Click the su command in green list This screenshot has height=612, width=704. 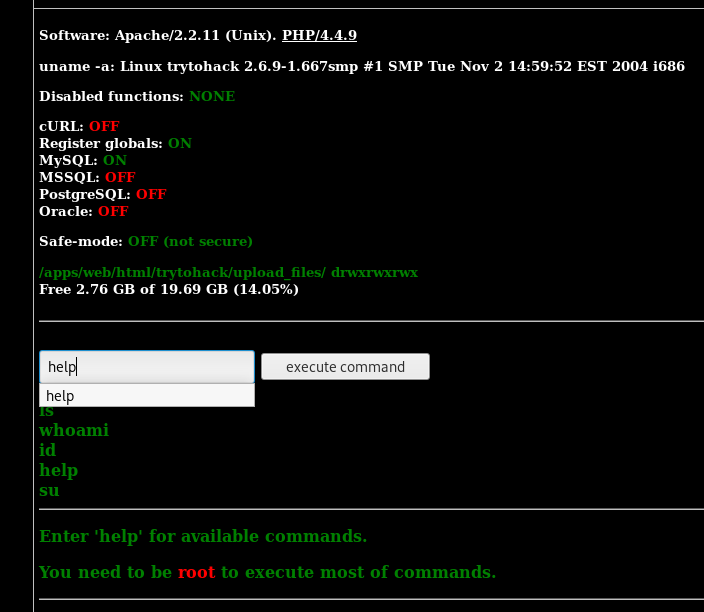pos(49,491)
